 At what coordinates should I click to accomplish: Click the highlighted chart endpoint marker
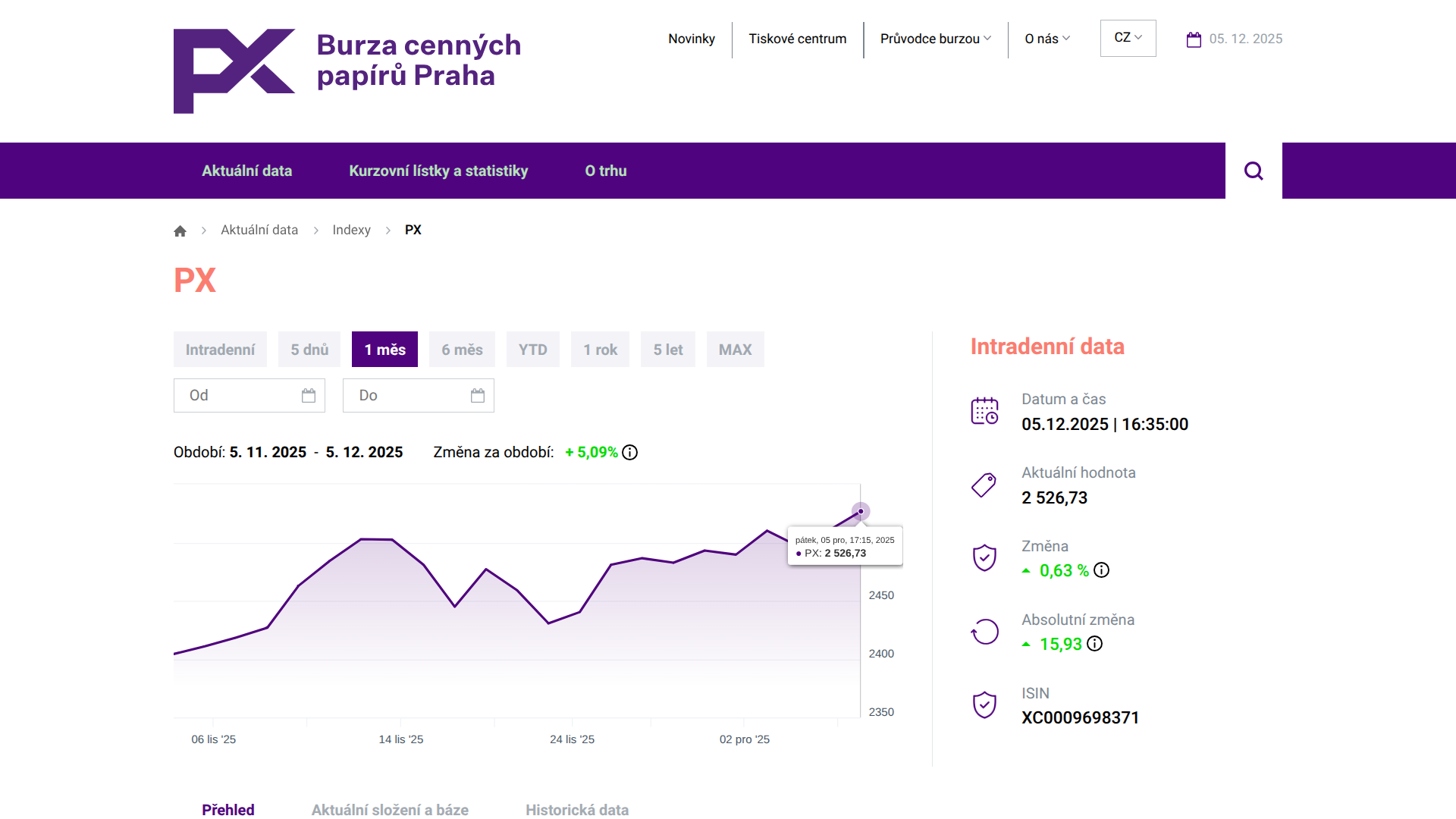point(861,511)
